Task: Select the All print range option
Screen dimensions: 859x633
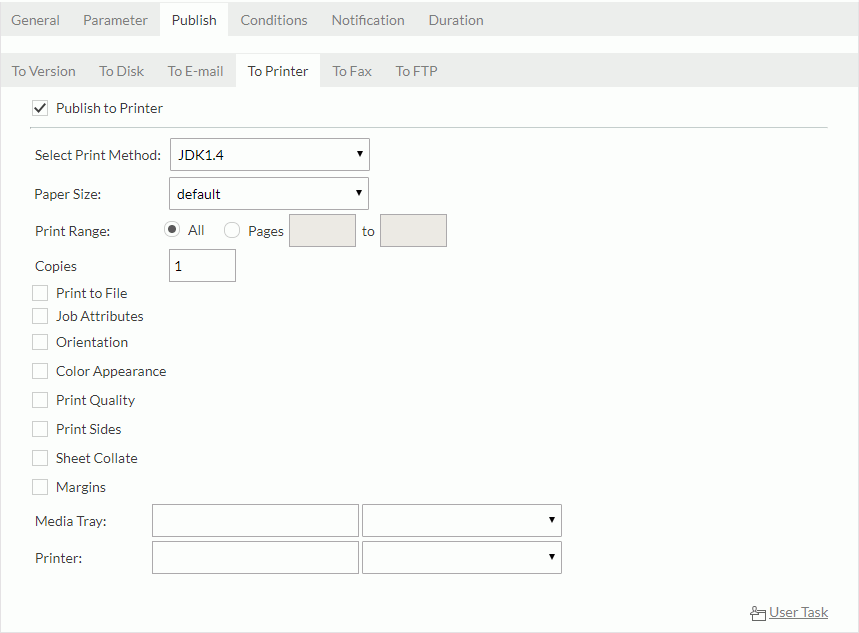Action: pyautogui.click(x=172, y=230)
